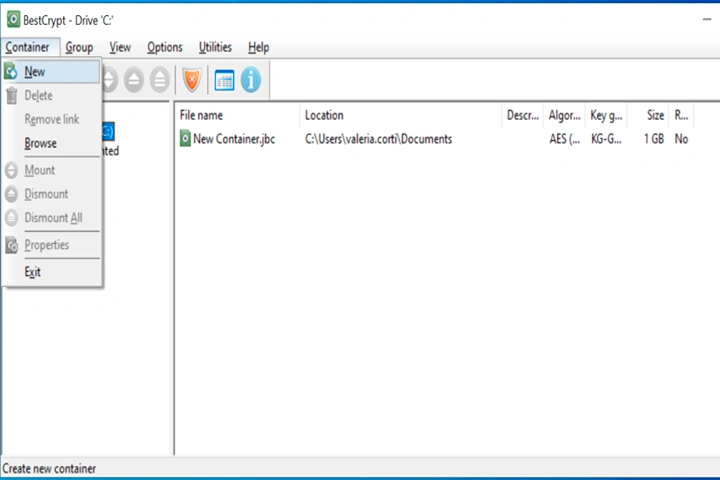The image size is (720, 480).
Task: Sort by the Location column header
Action: click(400, 115)
